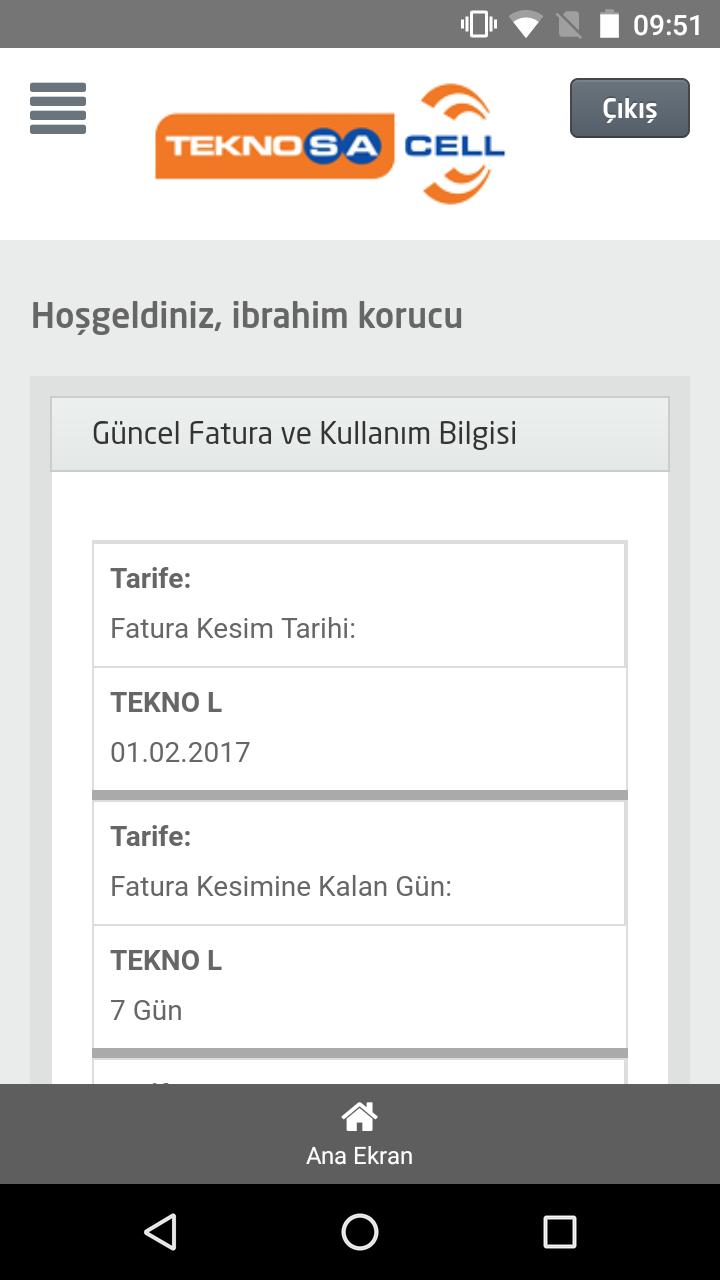The width and height of the screenshot is (720, 1280).
Task: Click the Hoşgeldiniz ibrahim korucu heading
Action: pos(247,315)
